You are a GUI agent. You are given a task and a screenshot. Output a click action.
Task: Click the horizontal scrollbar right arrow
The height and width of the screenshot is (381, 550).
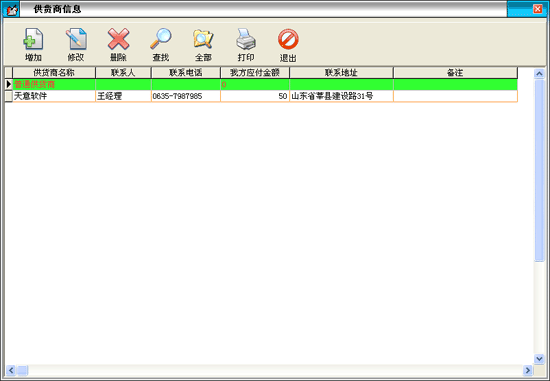[528, 370]
